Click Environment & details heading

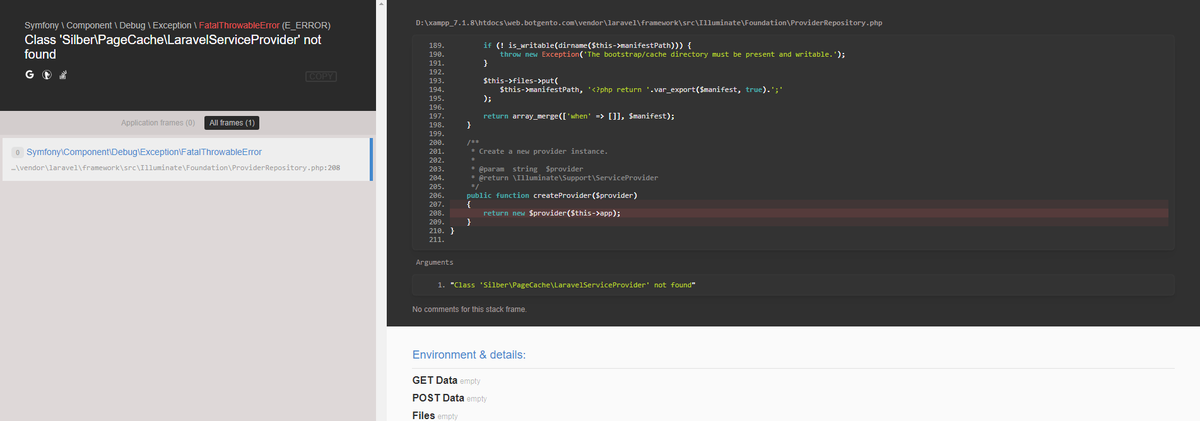(x=469, y=355)
